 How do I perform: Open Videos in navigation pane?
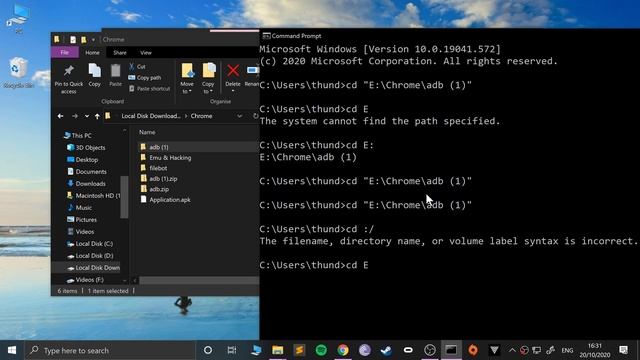point(84,232)
